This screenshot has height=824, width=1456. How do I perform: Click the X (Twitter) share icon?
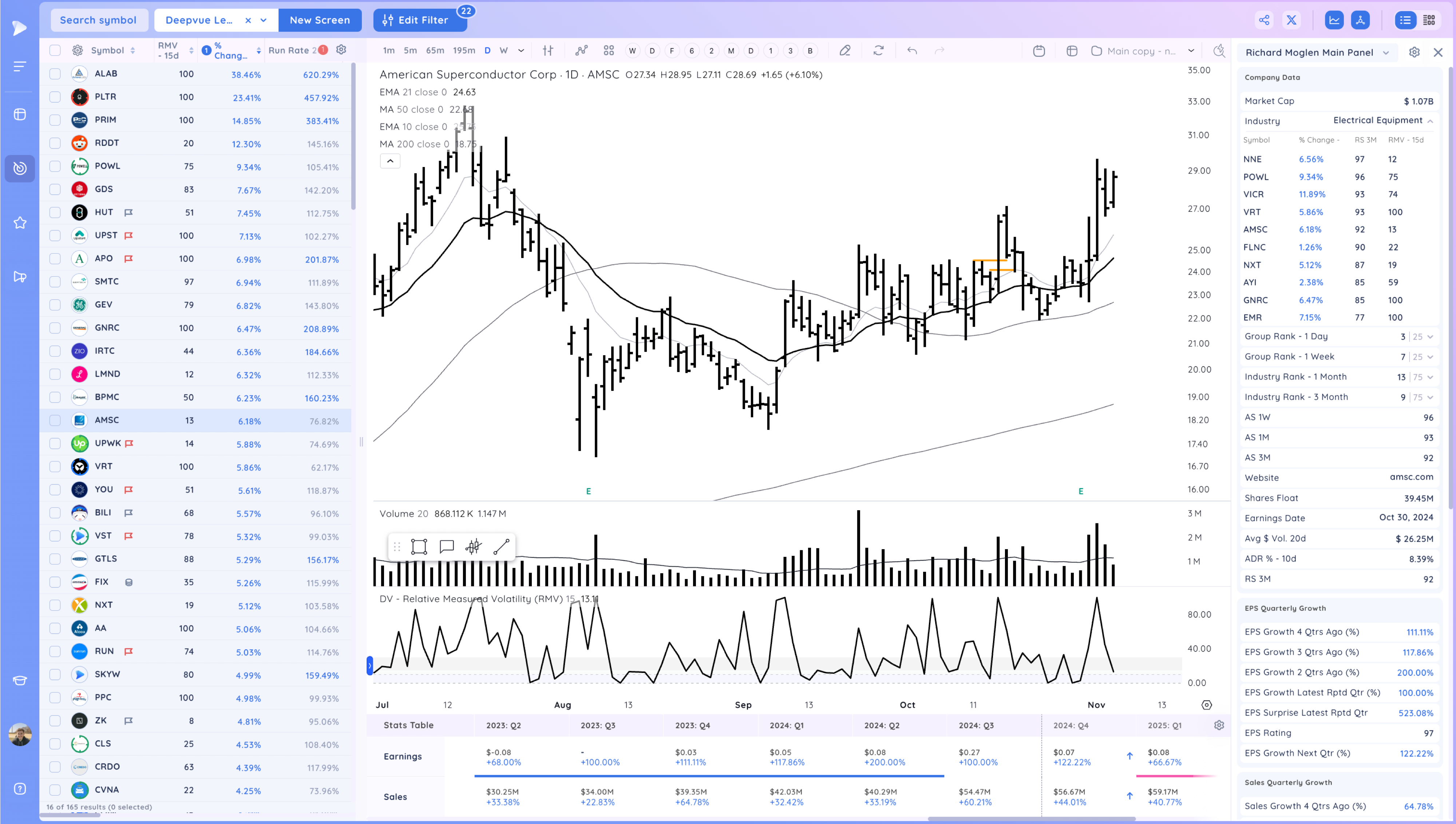[1291, 20]
